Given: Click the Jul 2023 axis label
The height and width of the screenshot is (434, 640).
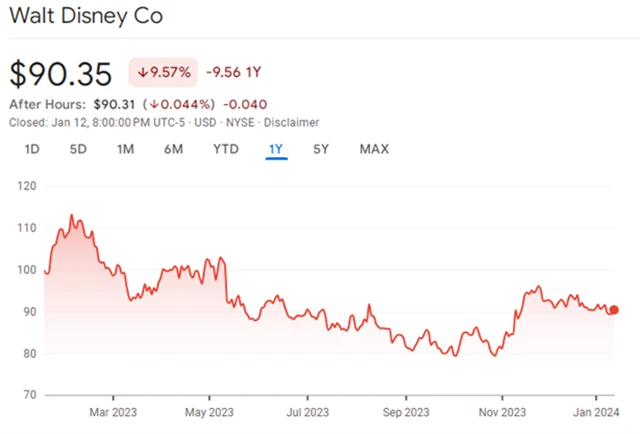Looking at the screenshot, I should 307,411.
